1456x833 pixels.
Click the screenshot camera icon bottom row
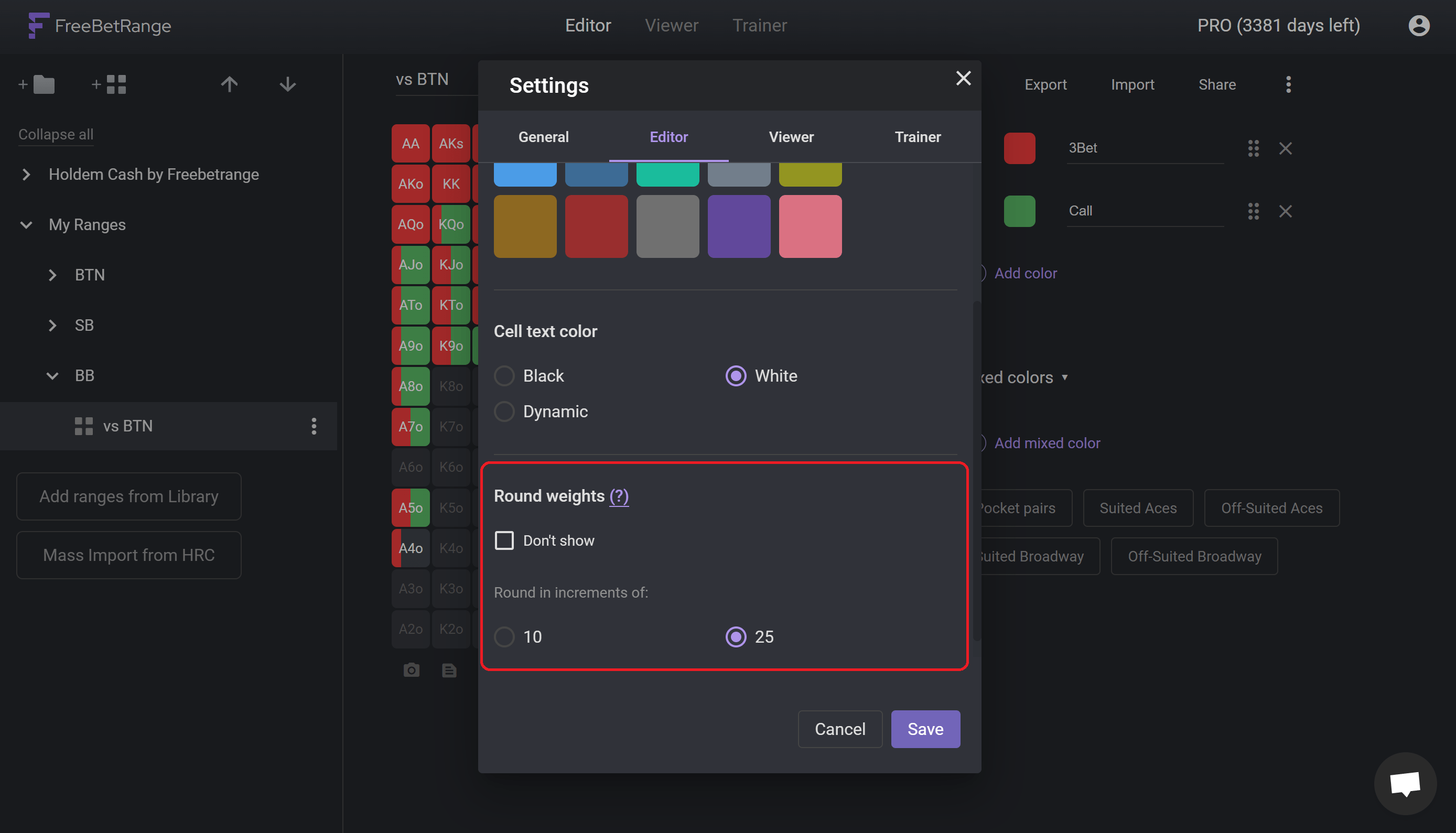tap(411, 670)
